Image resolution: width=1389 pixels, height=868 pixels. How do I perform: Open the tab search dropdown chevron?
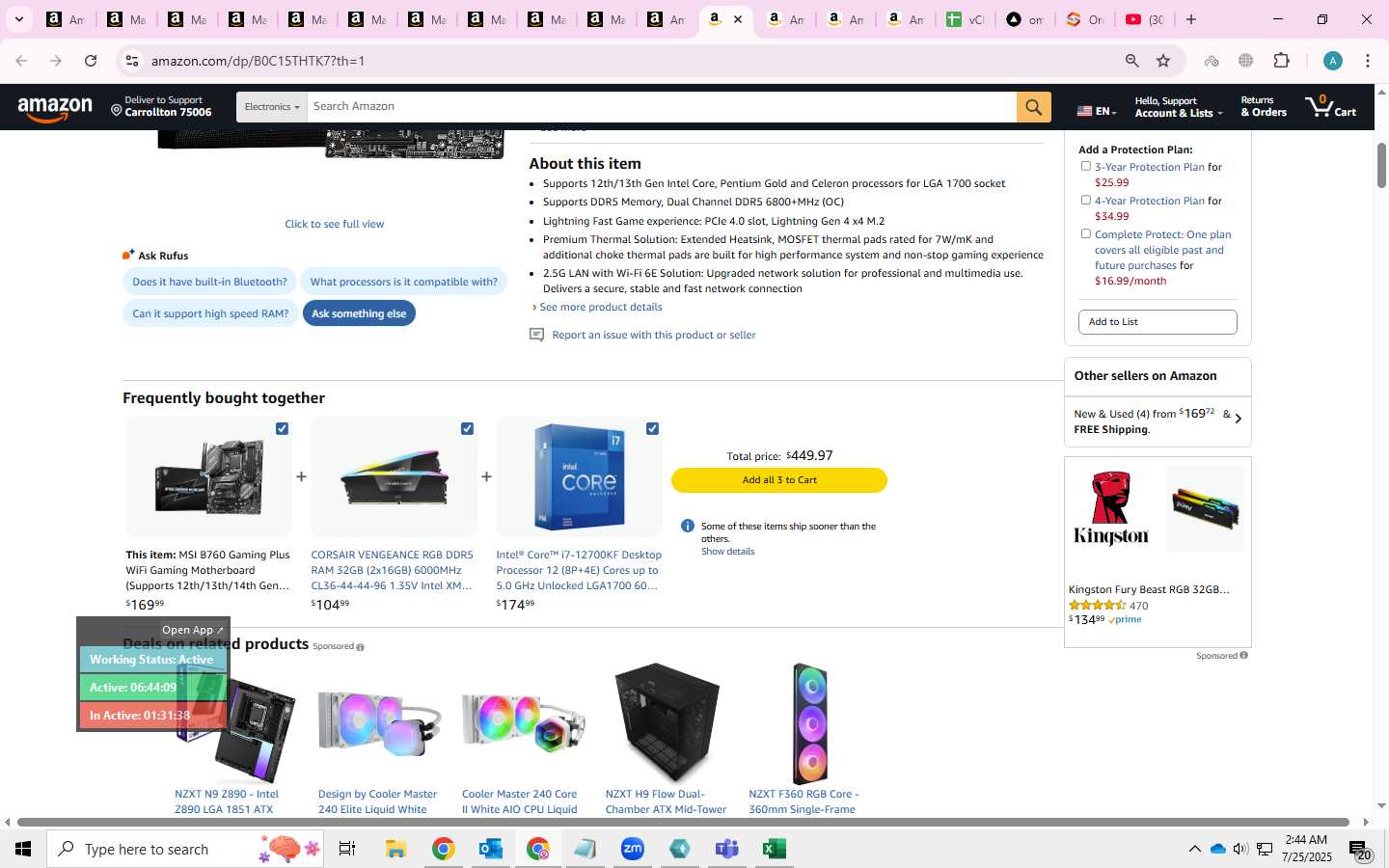point(18,19)
